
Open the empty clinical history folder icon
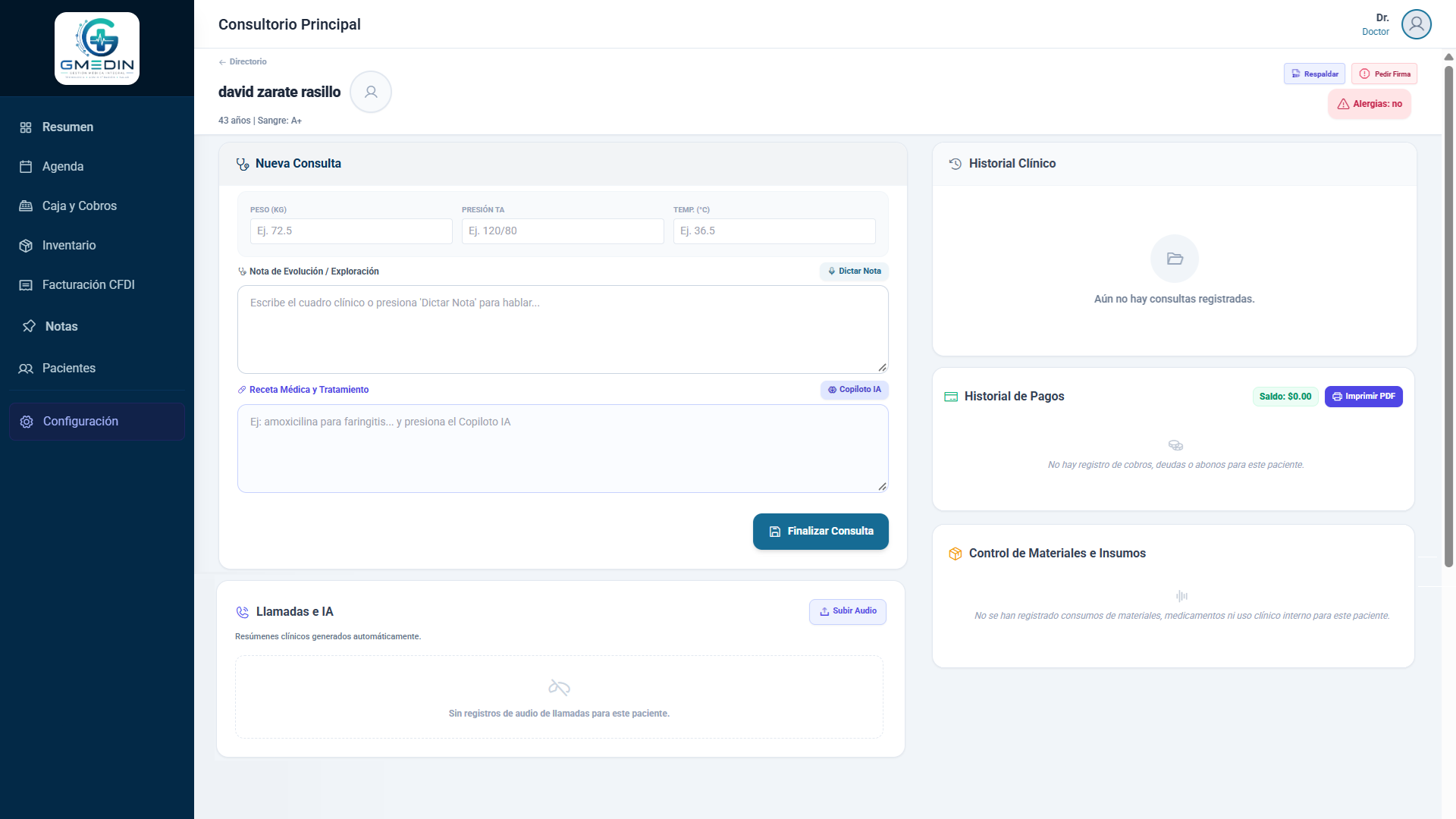pos(1175,259)
